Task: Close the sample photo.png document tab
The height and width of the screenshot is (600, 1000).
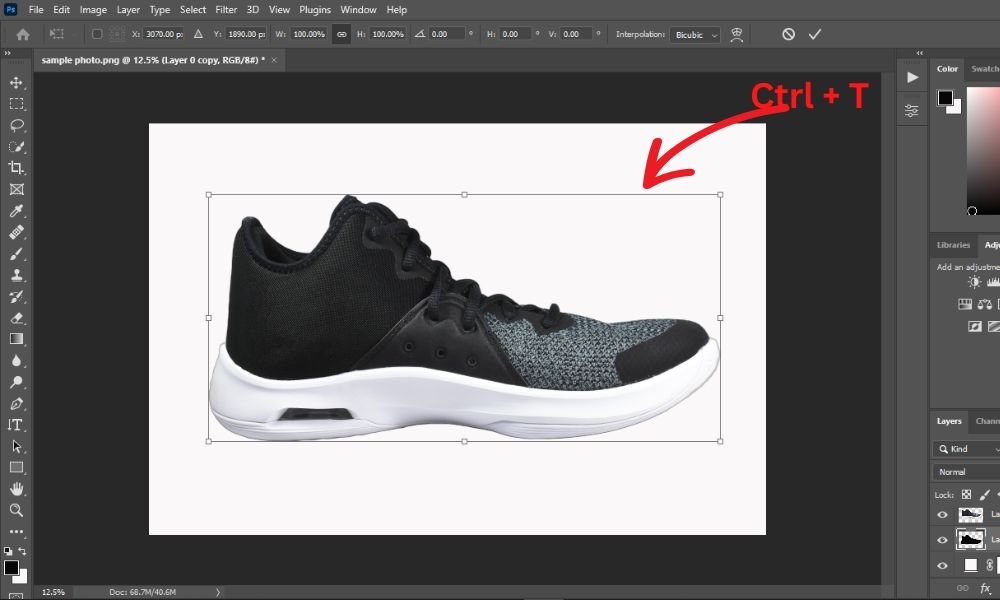Action: 274,60
